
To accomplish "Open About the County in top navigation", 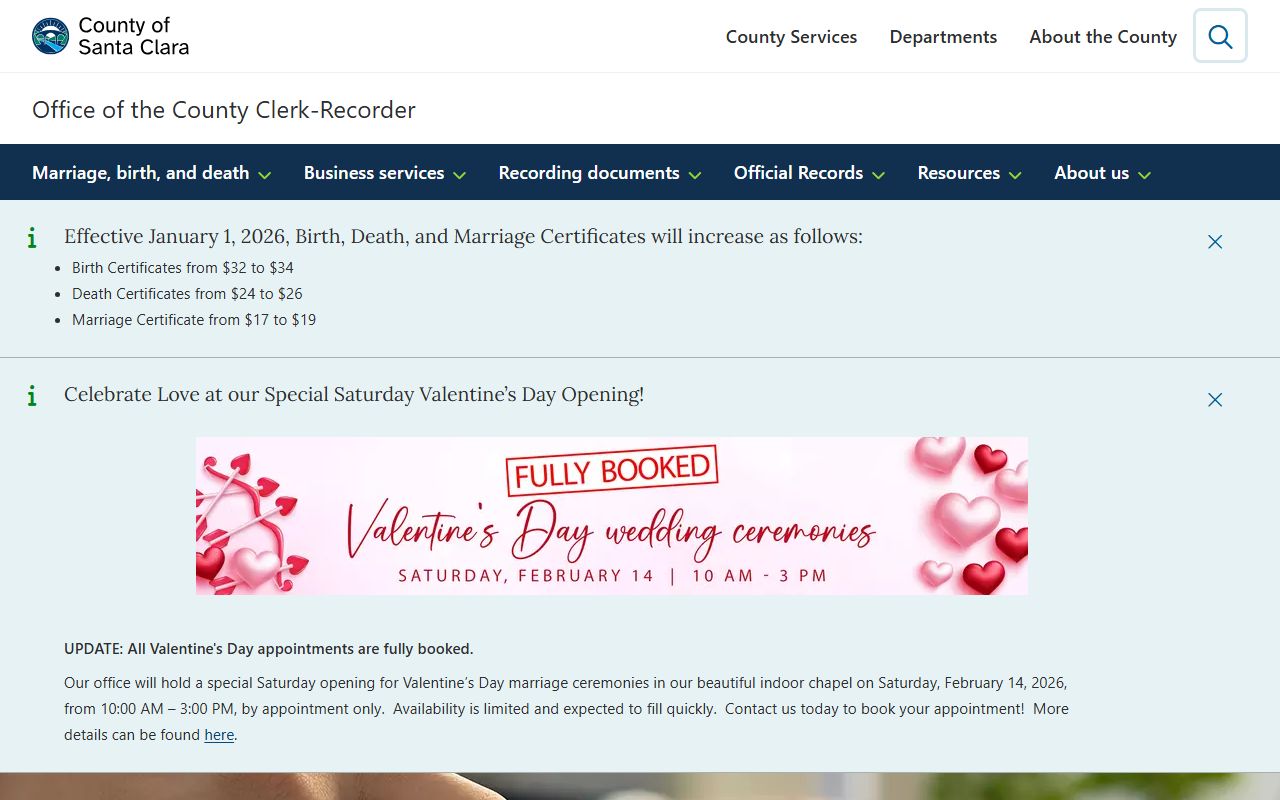I will pyautogui.click(x=1103, y=37).
